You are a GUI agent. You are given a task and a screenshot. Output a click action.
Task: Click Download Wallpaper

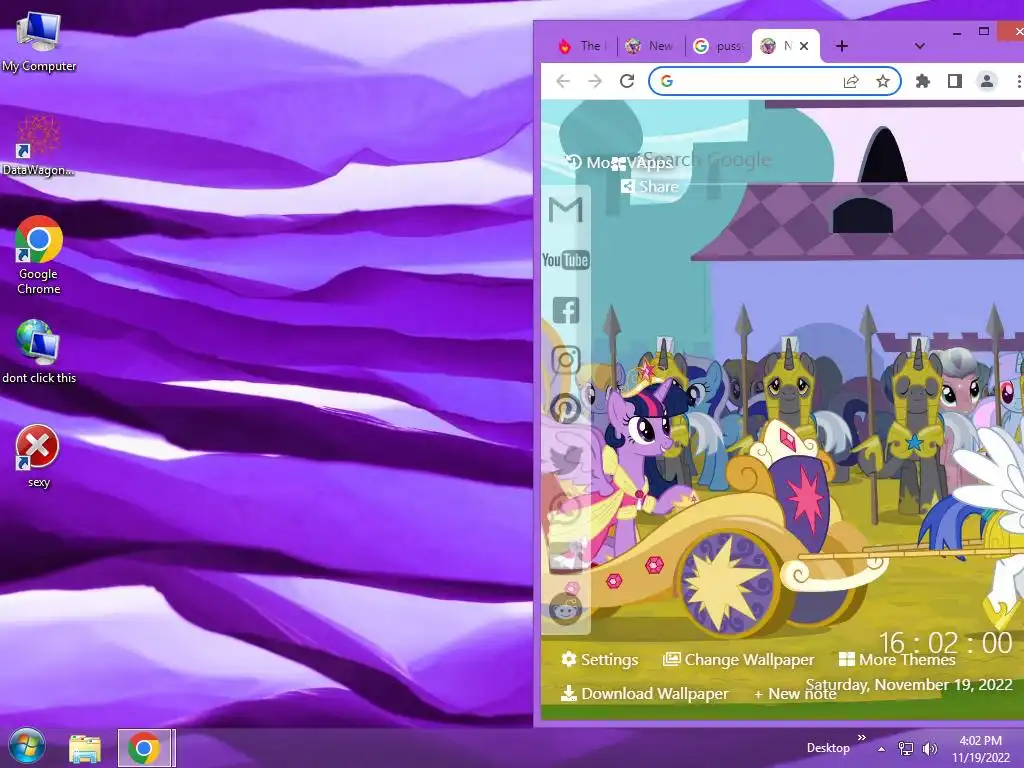click(645, 694)
